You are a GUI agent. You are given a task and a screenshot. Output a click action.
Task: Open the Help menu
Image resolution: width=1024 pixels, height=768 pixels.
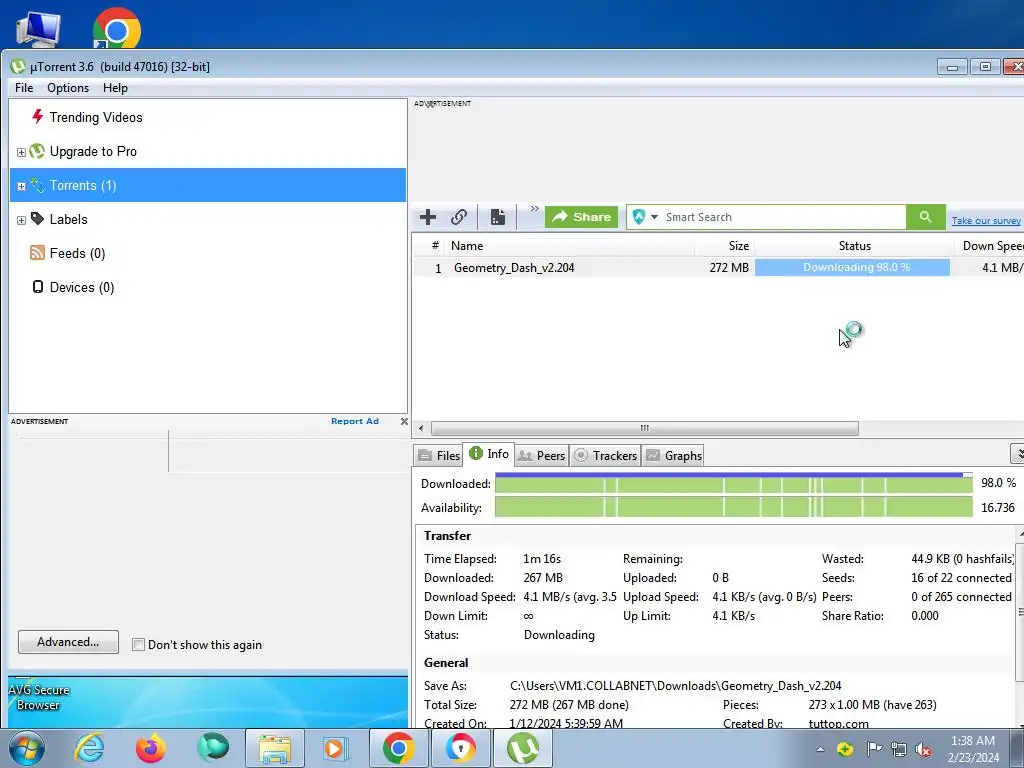(115, 88)
